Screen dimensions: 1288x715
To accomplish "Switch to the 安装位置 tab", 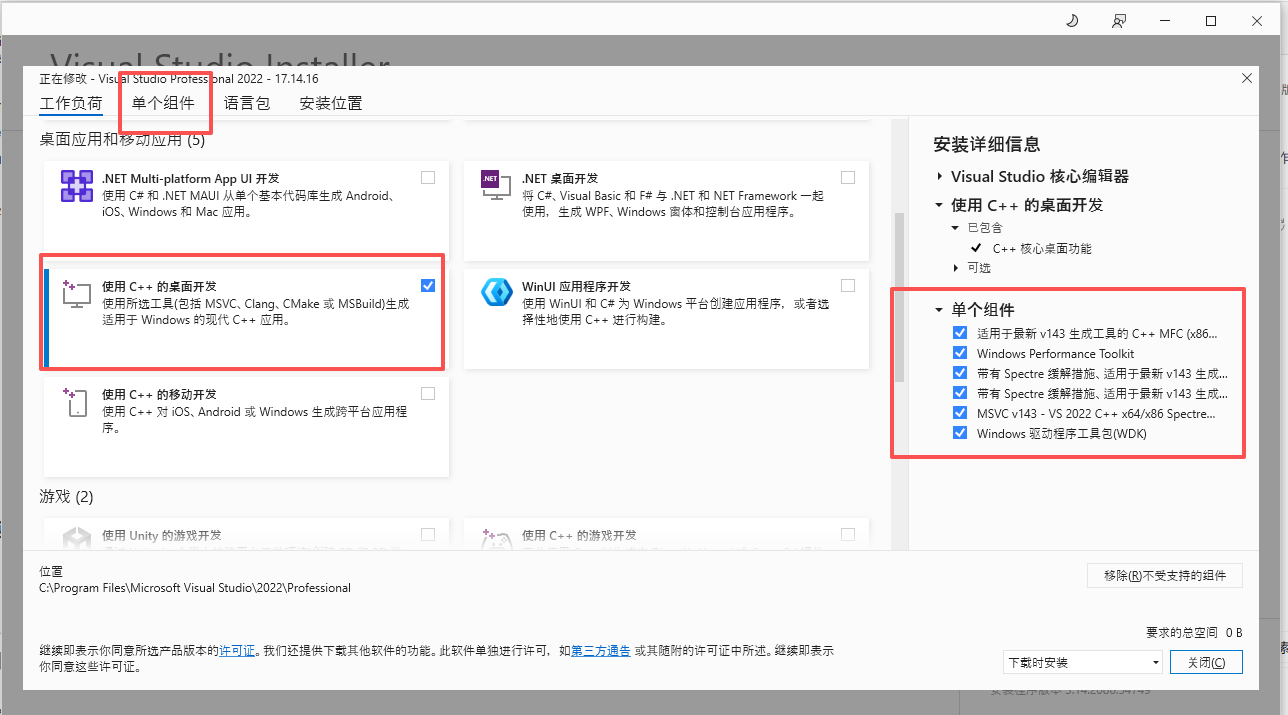I will click(331, 103).
